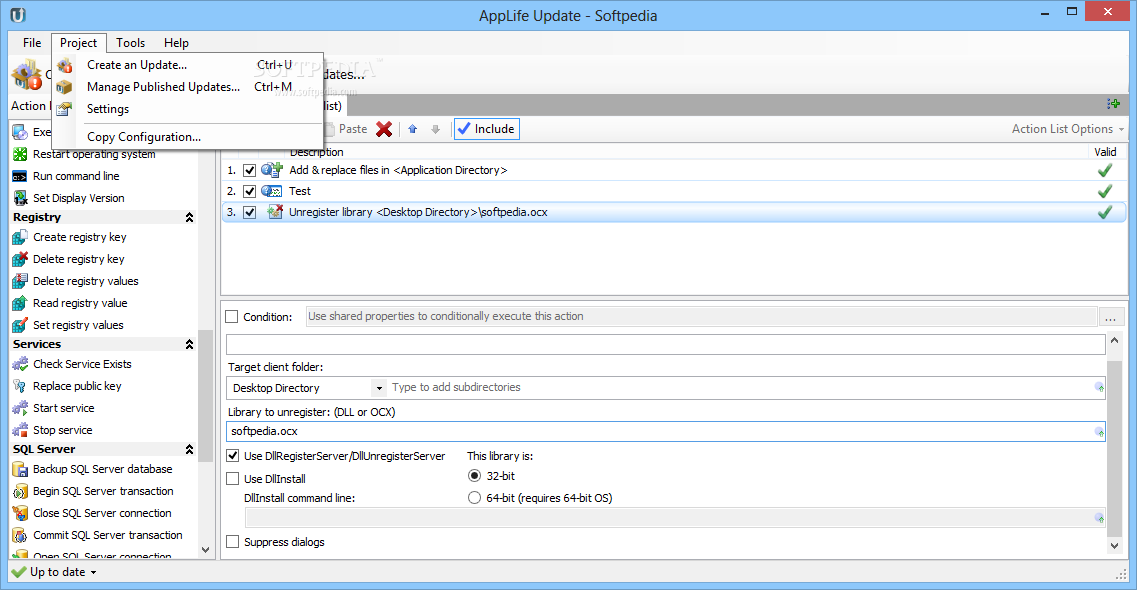This screenshot has width=1137, height=590.
Task: Click the Delete registry values icon
Action: click(x=20, y=281)
